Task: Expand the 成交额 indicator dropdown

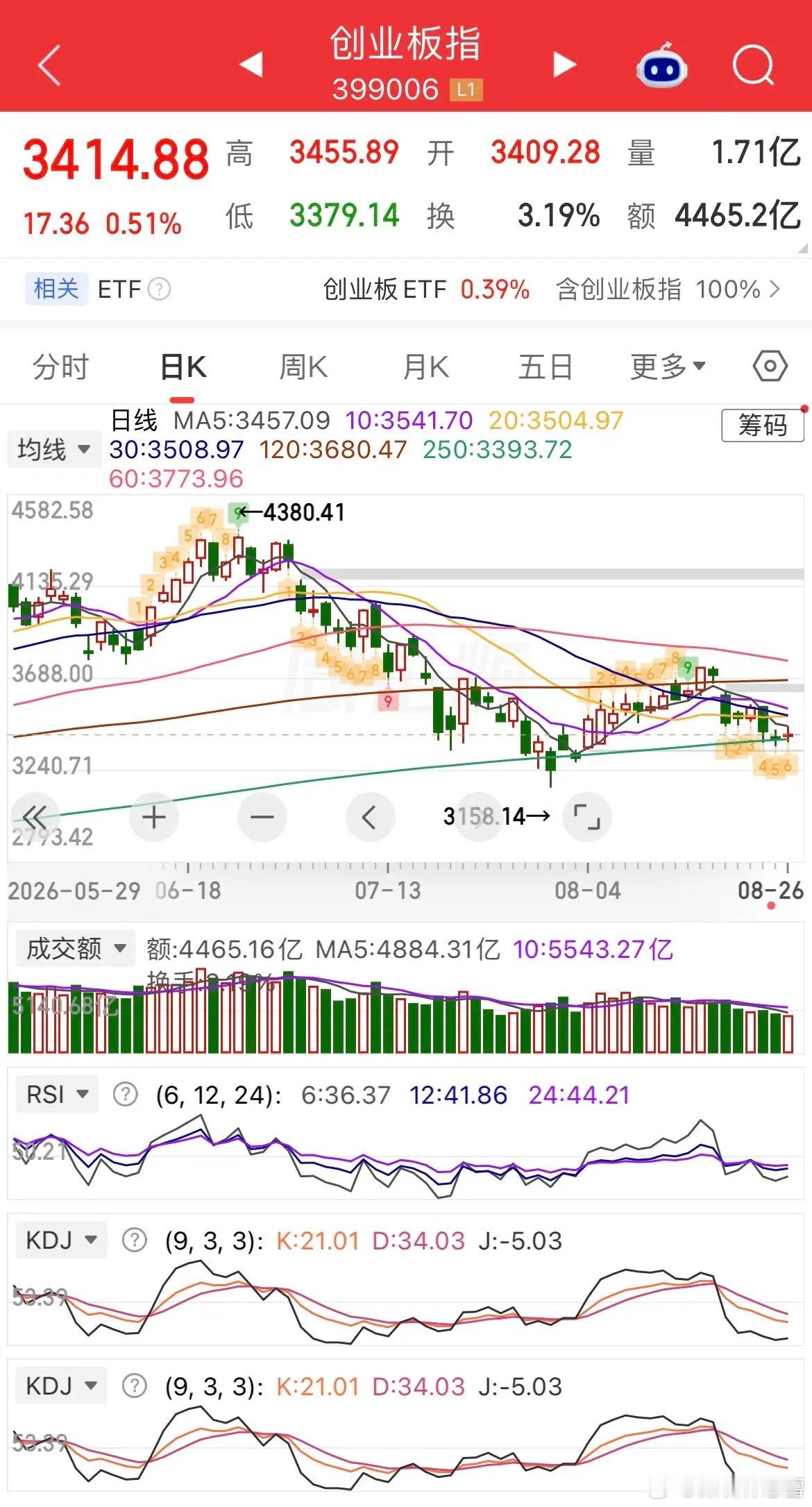Action: [71, 948]
